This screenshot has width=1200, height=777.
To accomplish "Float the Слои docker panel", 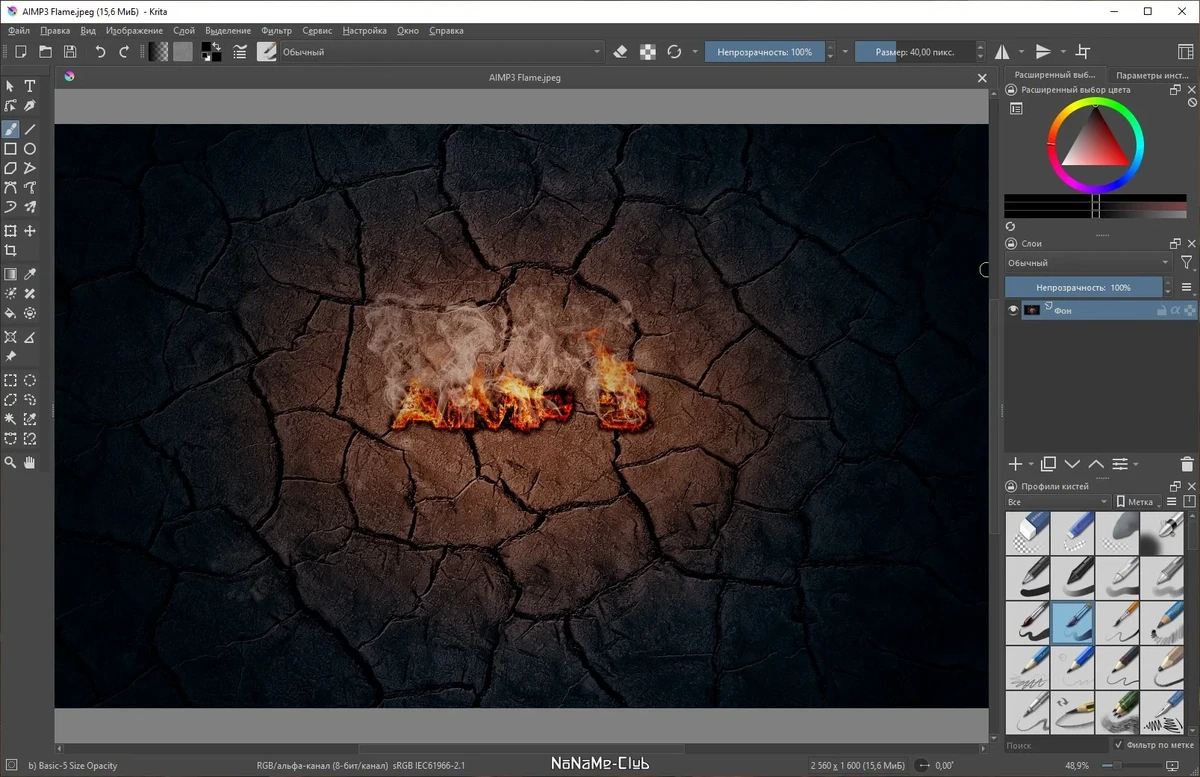I will pos(1176,244).
